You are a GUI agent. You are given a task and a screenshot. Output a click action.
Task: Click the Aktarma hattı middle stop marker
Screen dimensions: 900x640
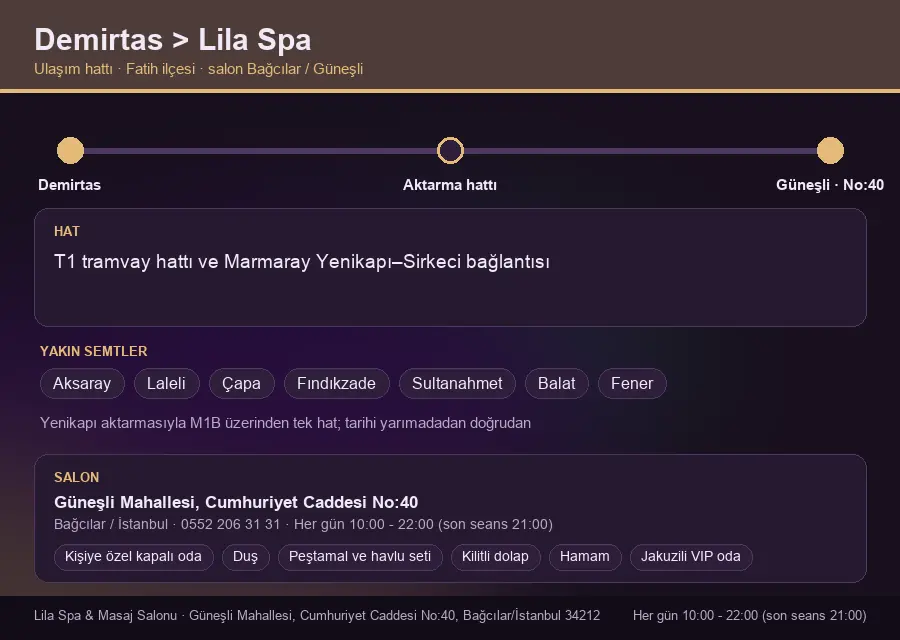pos(450,150)
